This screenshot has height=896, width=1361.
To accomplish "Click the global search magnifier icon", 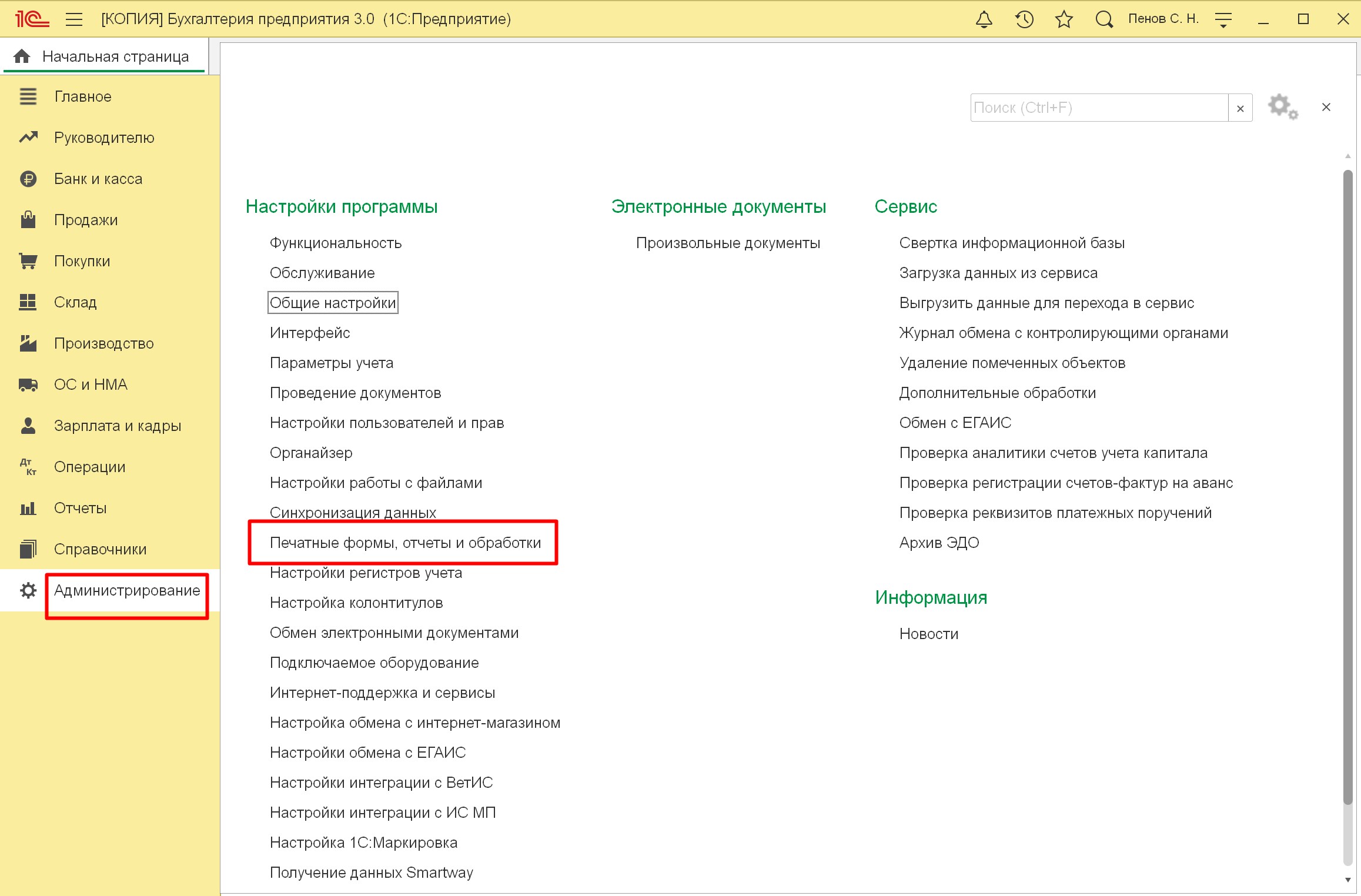I will tap(1104, 19).
